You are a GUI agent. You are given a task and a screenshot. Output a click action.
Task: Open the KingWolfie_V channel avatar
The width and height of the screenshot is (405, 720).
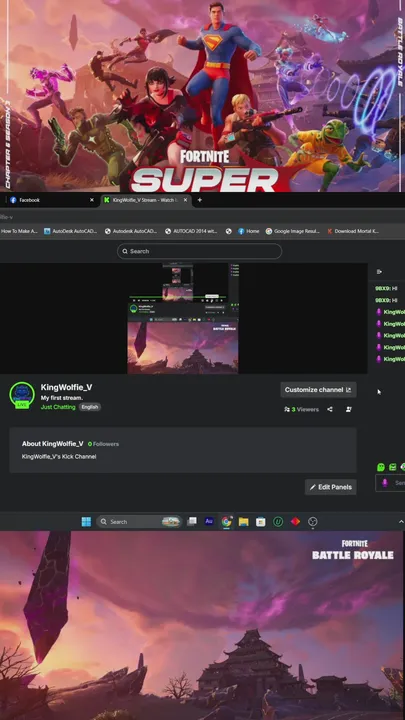[x=22, y=394]
